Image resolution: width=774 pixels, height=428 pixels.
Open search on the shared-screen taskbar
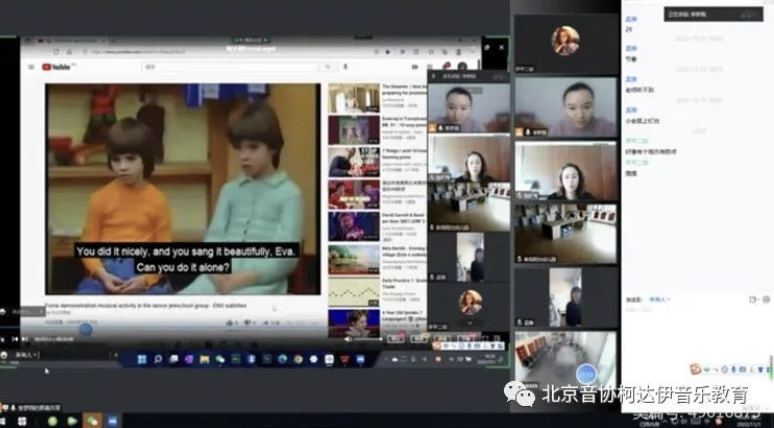click(158, 359)
